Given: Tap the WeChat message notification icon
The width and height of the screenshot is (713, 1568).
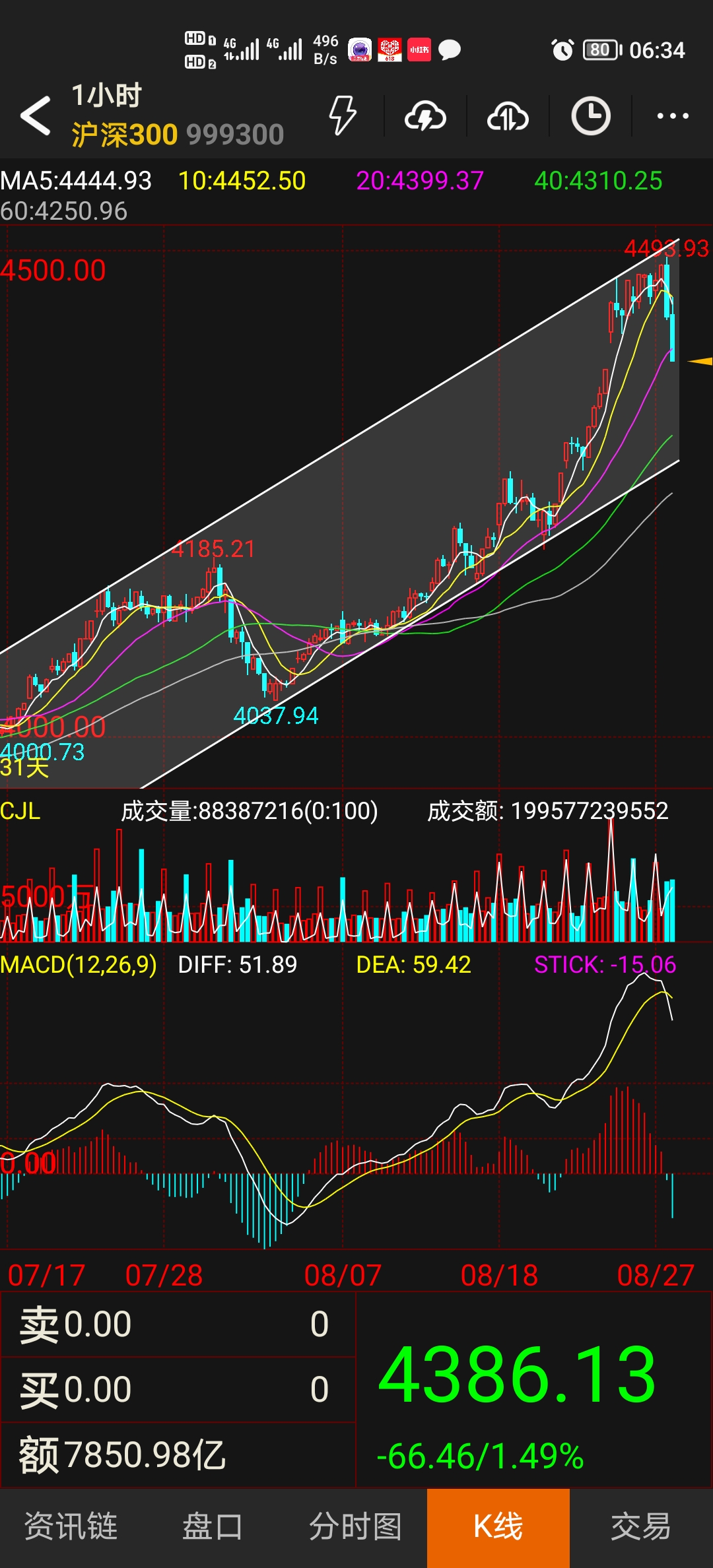Looking at the screenshot, I should (x=450, y=50).
